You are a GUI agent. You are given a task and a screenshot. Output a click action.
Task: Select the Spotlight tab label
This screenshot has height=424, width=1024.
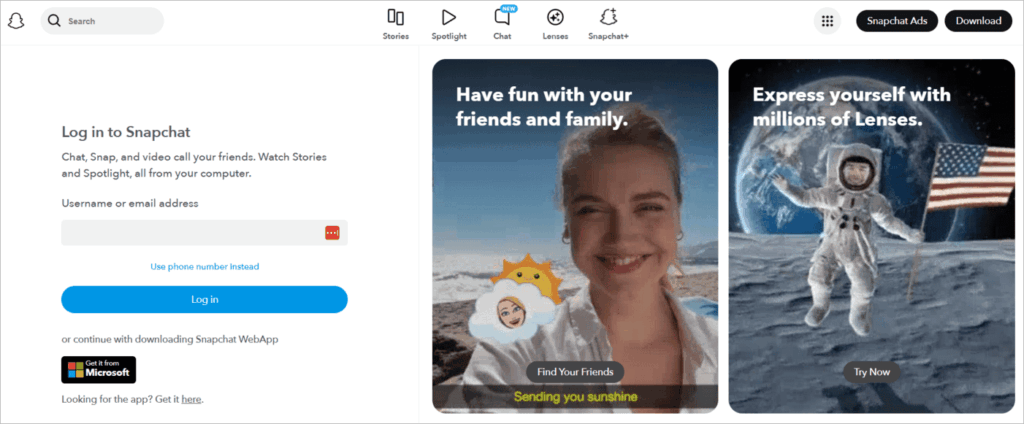449,37
